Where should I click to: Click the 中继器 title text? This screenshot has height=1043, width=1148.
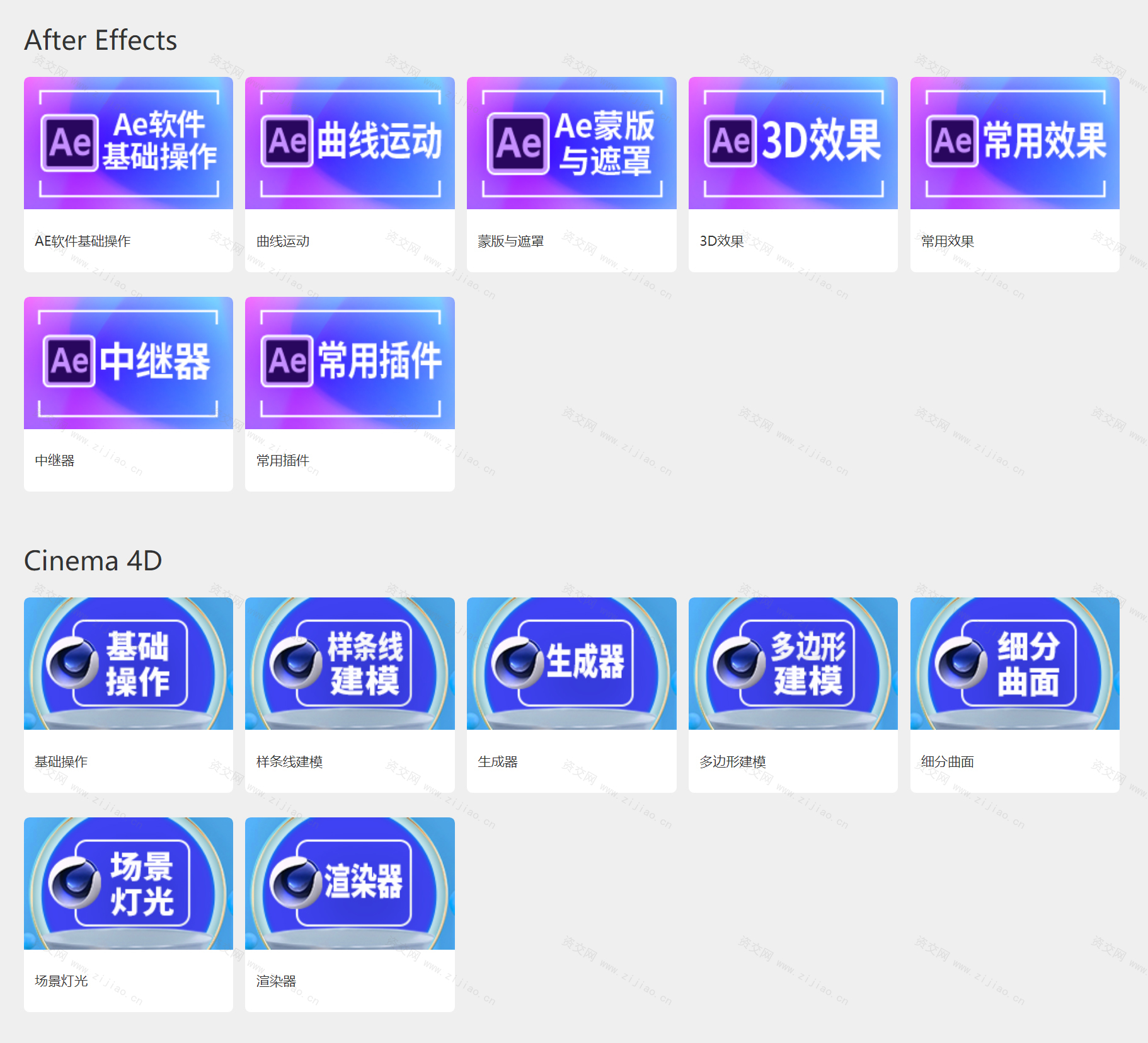tap(55, 461)
